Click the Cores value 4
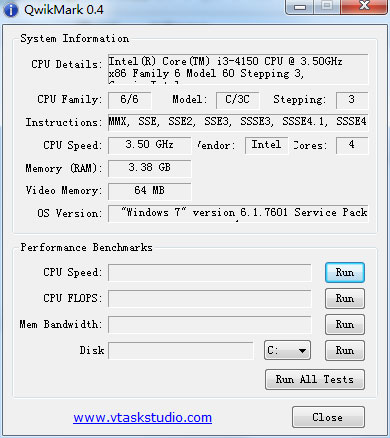Image resolution: width=390 pixels, height=438 pixels. point(352,145)
